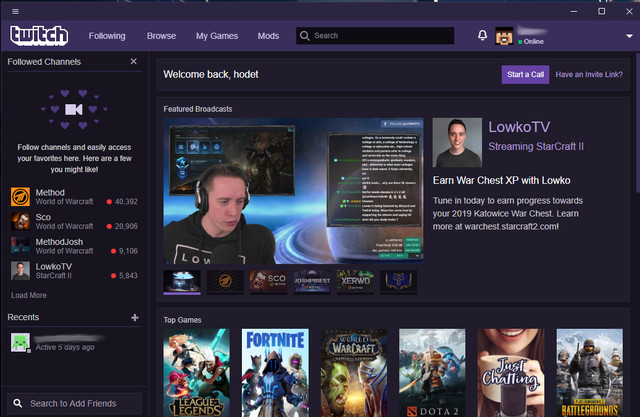Open the Method channel name
Image resolution: width=640 pixels, height=417 pixels.
coord(50,193)
